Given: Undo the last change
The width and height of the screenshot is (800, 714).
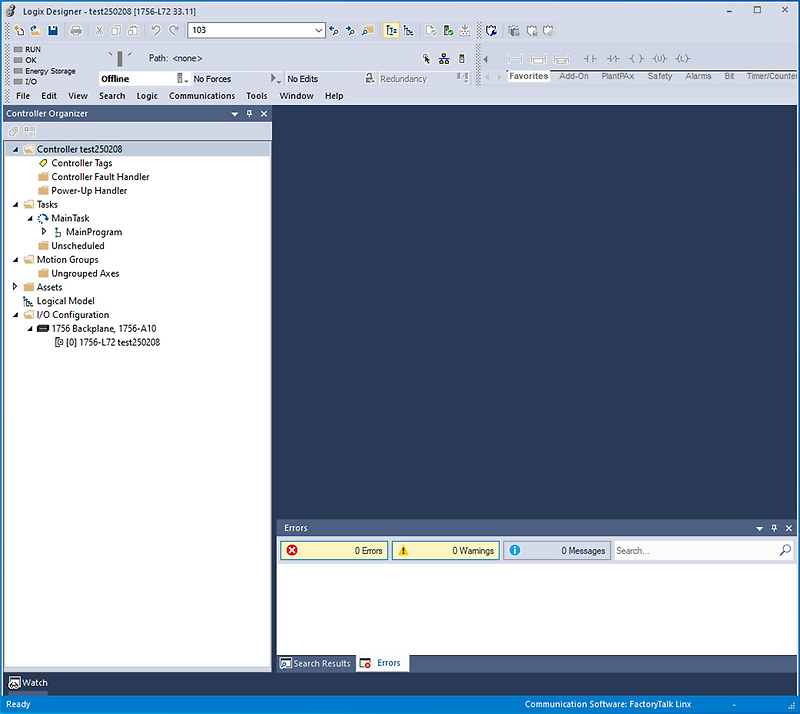Looking at the screenshot, I should point(154,31).
